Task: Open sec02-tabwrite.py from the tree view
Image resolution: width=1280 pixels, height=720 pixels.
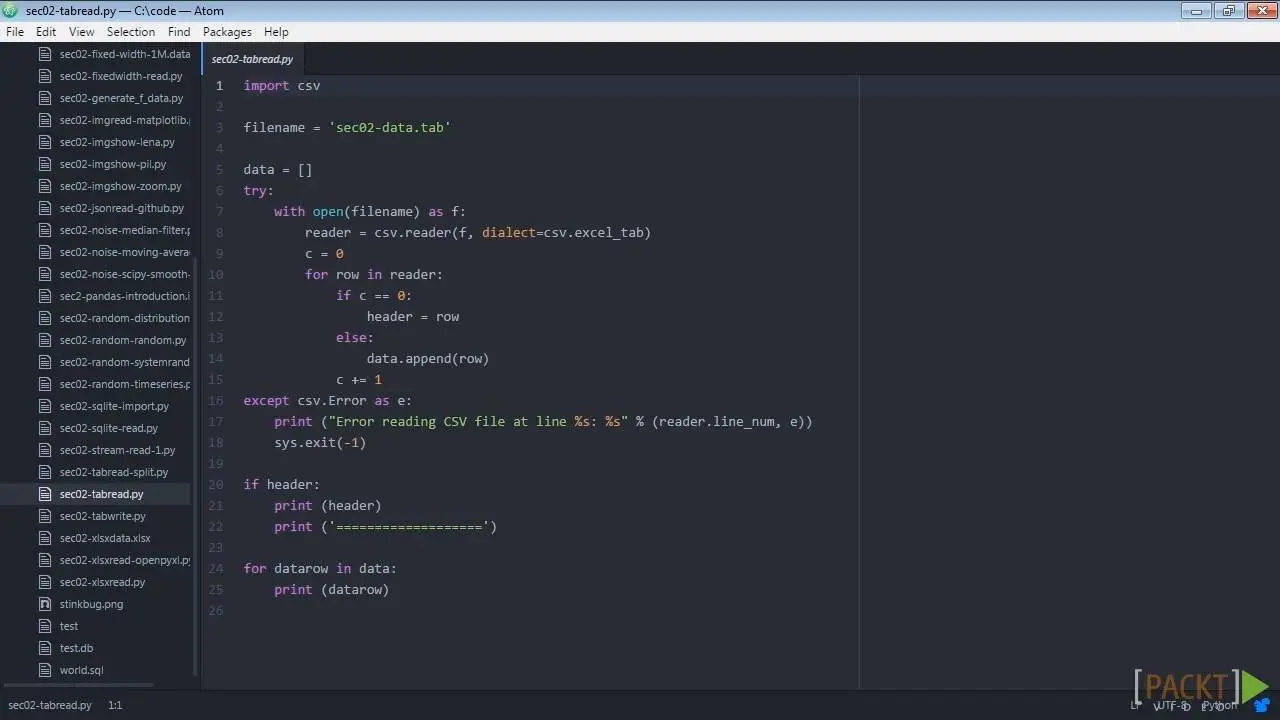Action: [x=103, y=516]
